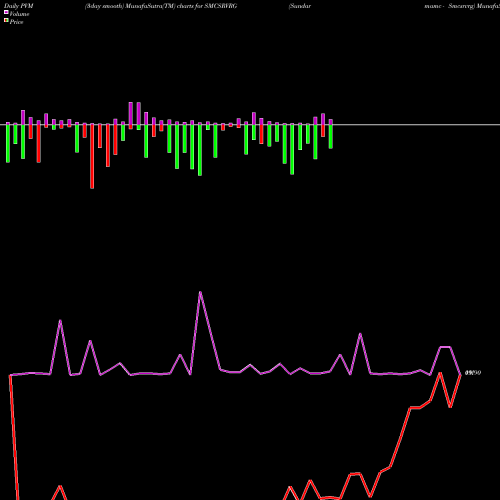The width and height of the screenshot is (500, 500).
Task: Click the '(Sundar' text in header
Action: click(300, 6)
